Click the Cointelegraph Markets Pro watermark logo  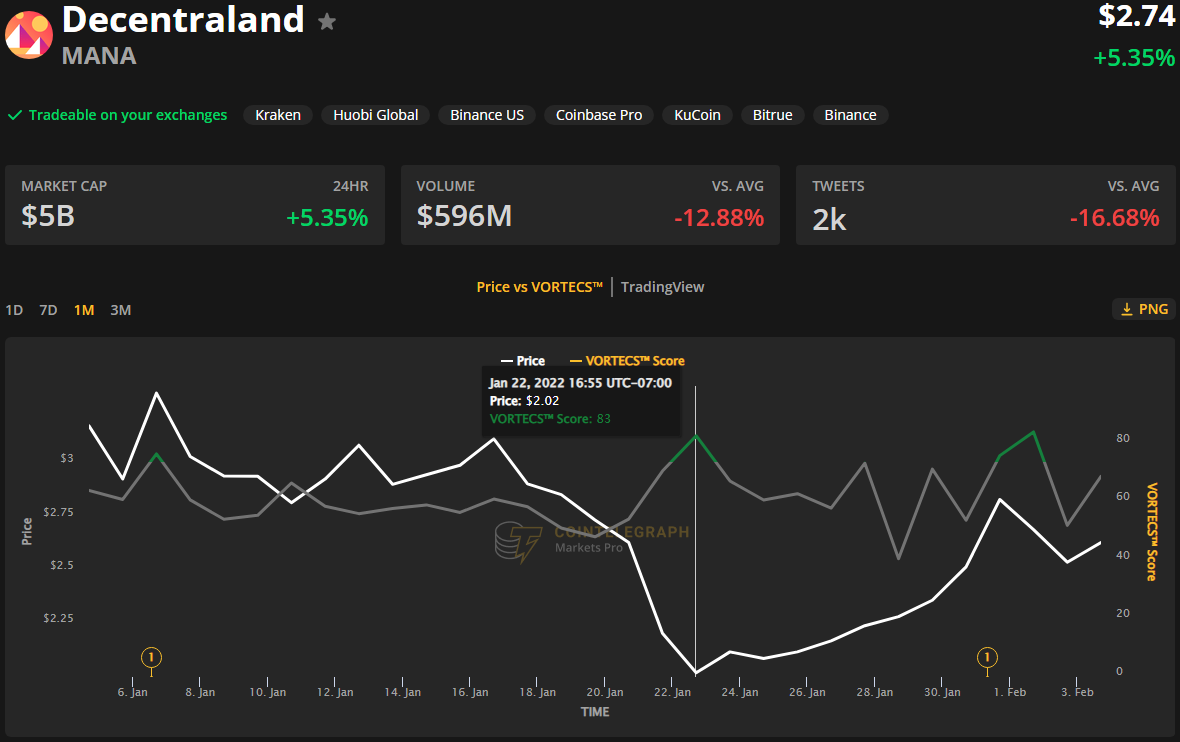[x=518, y=541]
